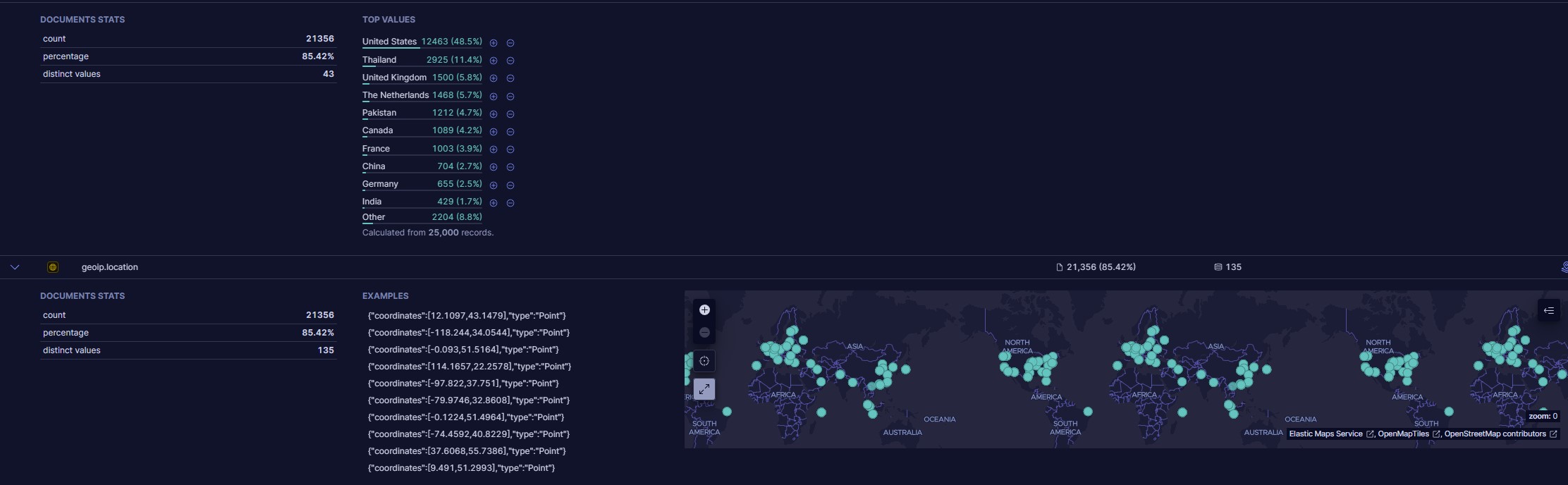Screen dimensions: 1568x485
Task: Filter for China value
Action: click(x=494, y=167)
